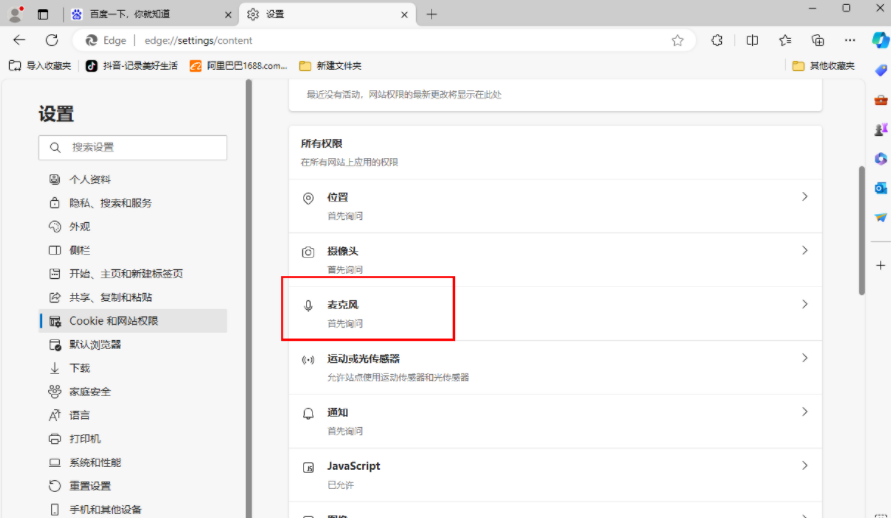The image size is (891, 518).
Task: Open the sidebar games chess icon
Action: (881, 130)
